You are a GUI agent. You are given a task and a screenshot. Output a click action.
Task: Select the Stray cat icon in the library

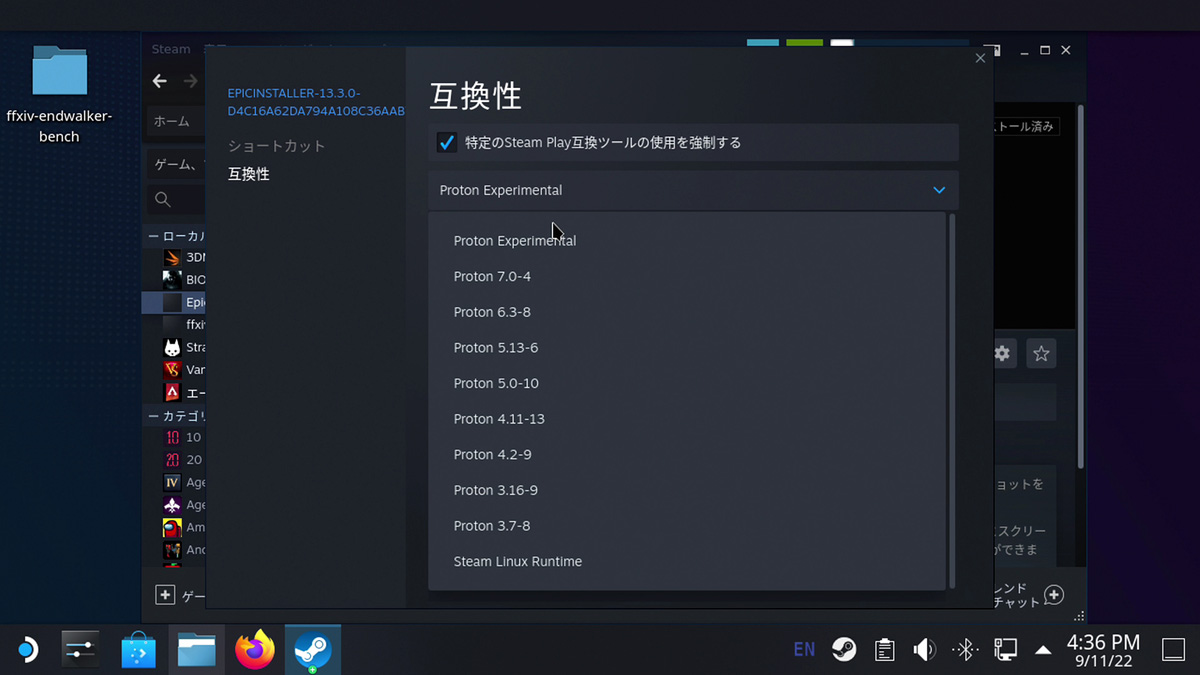[x=172, y=347]
